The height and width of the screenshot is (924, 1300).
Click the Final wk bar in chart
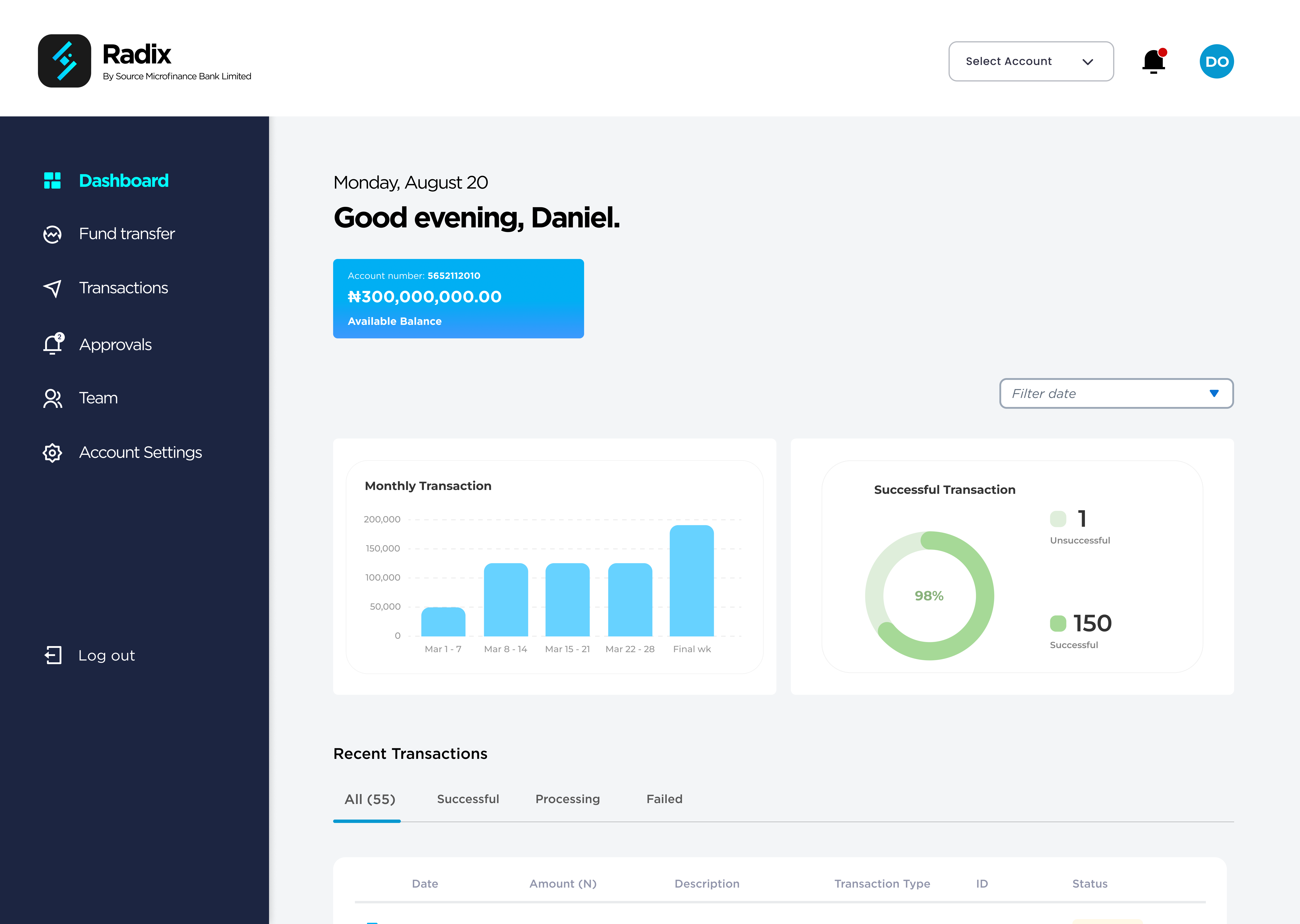click(x=692, y=580)
